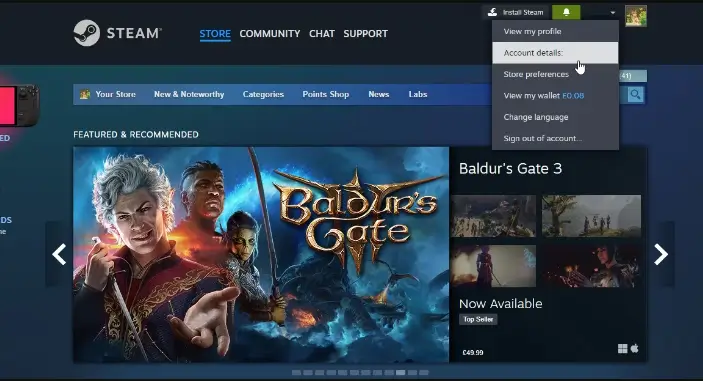
Task: Click the Baldur's Gate 3 title text
Action: tap(510, 169)
